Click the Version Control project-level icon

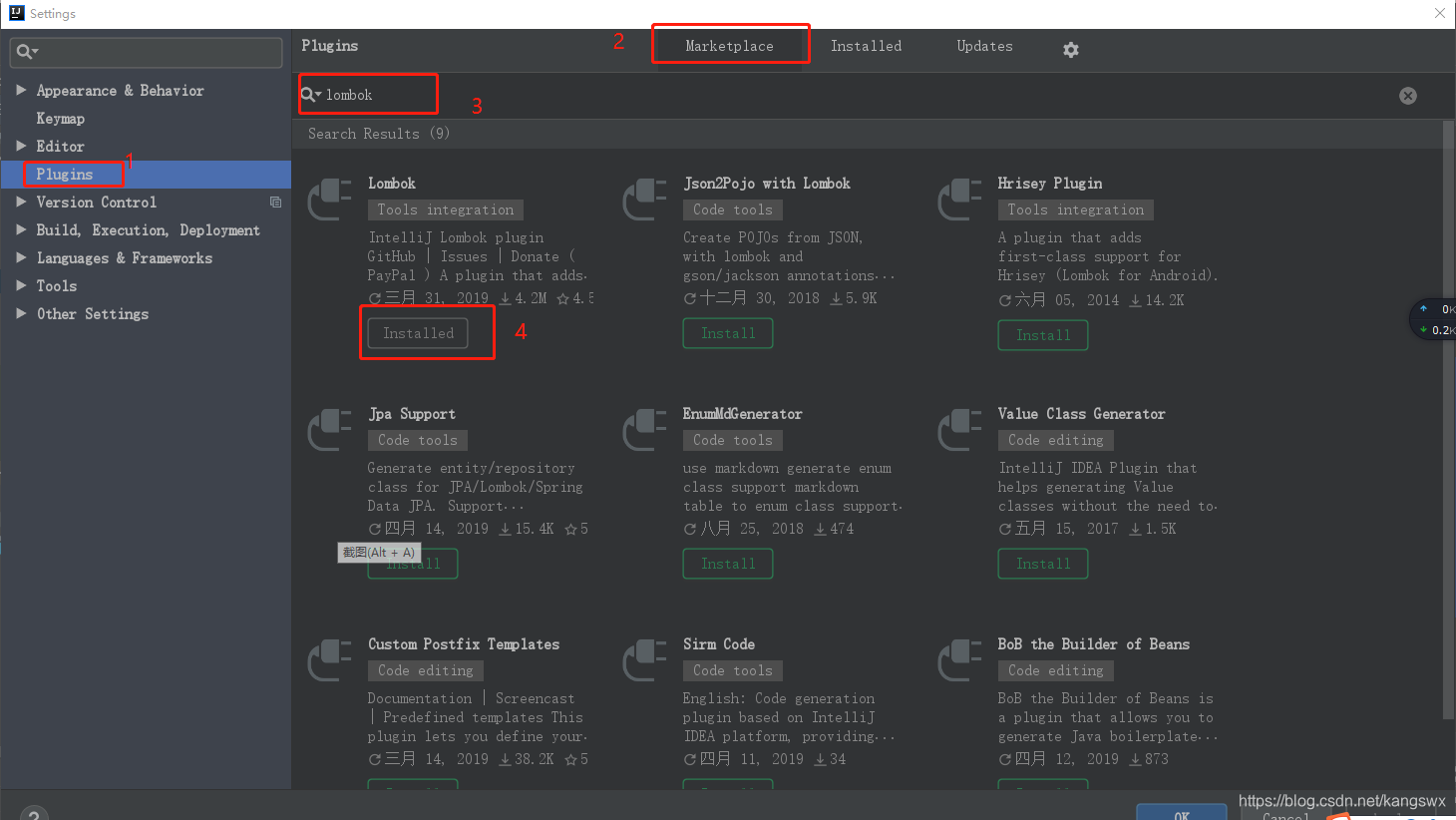(x=275, y=203)
